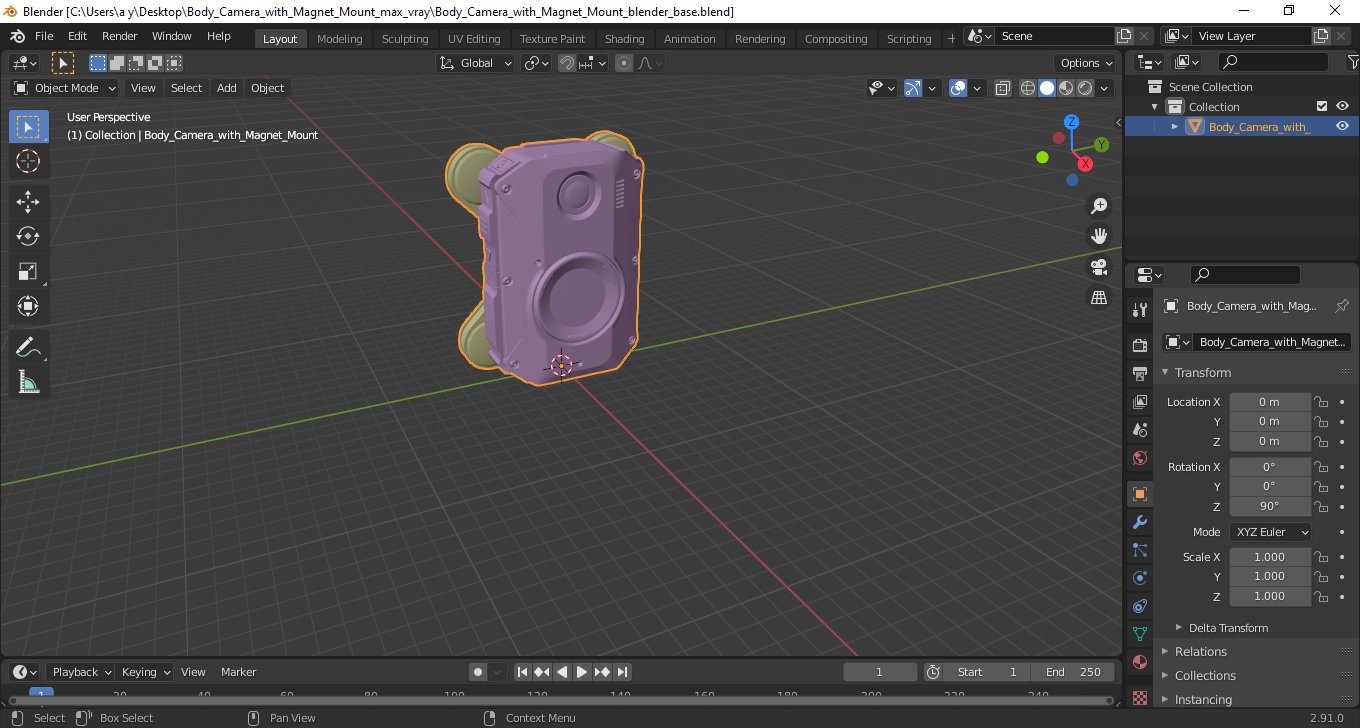
Task: Toggle the camera view icon
Action: coord(1099,267)
